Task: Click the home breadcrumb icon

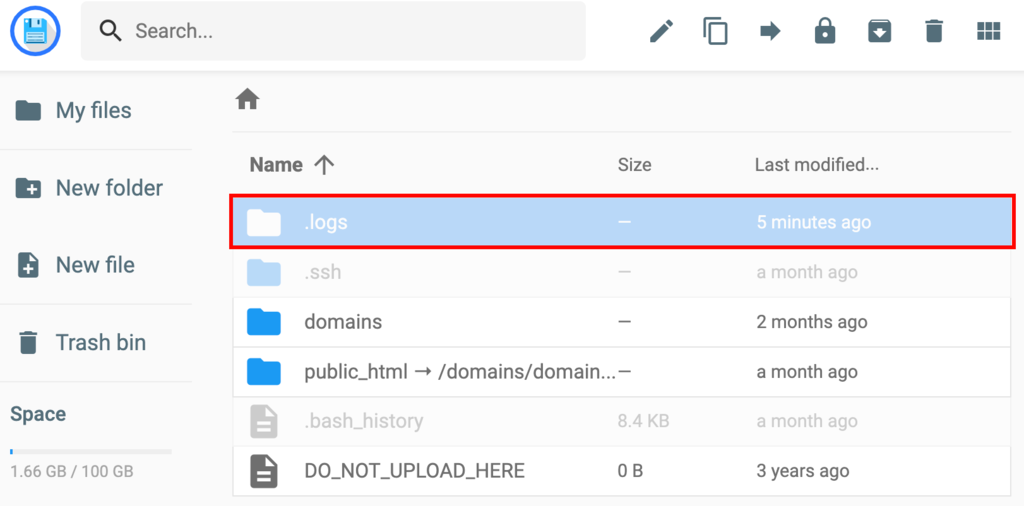Action: pos(247,99)
